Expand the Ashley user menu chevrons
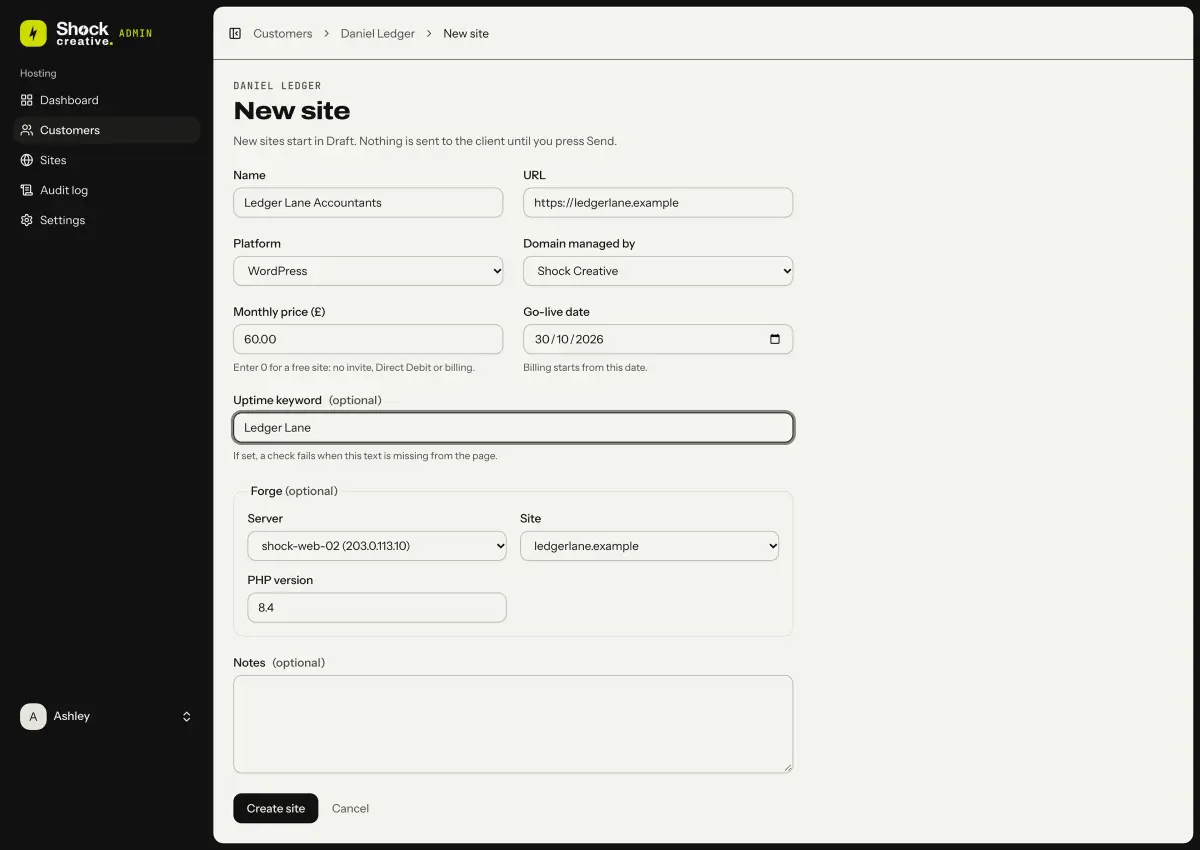 186,716
